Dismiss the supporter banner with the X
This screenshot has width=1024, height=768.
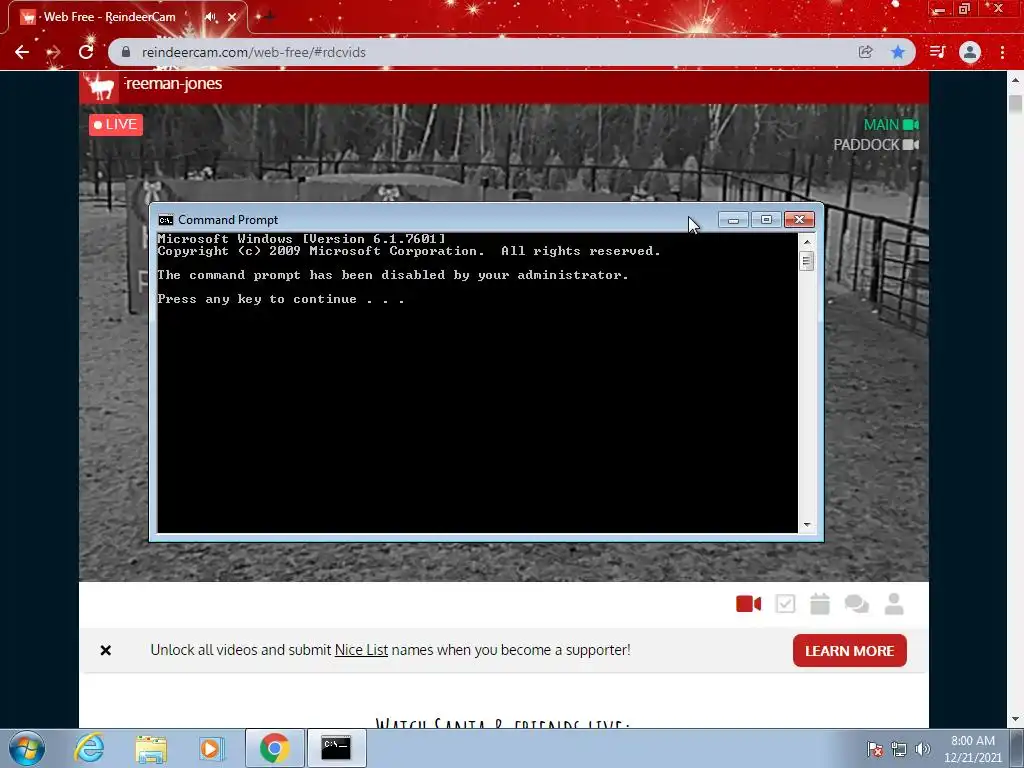pos(106,650)
